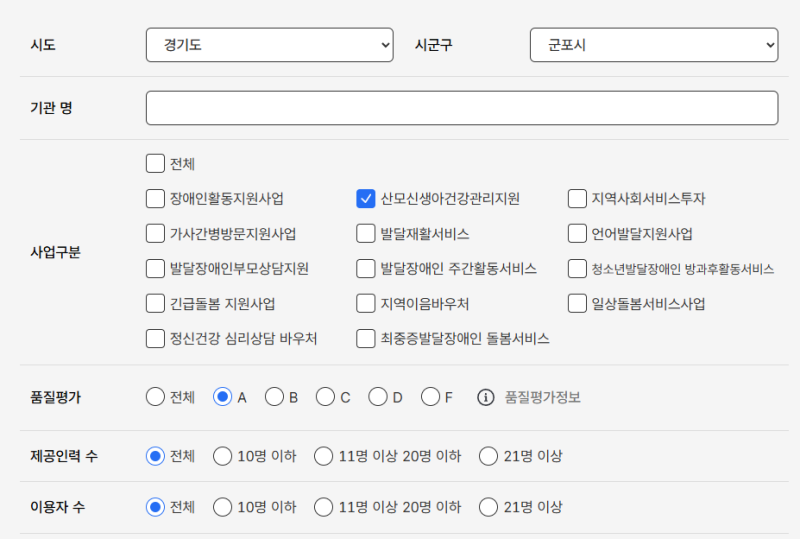This screenshot has height=539, width=800.
Task: Select 21명 이상 for 제공인력 수
Action: point(488,456)
